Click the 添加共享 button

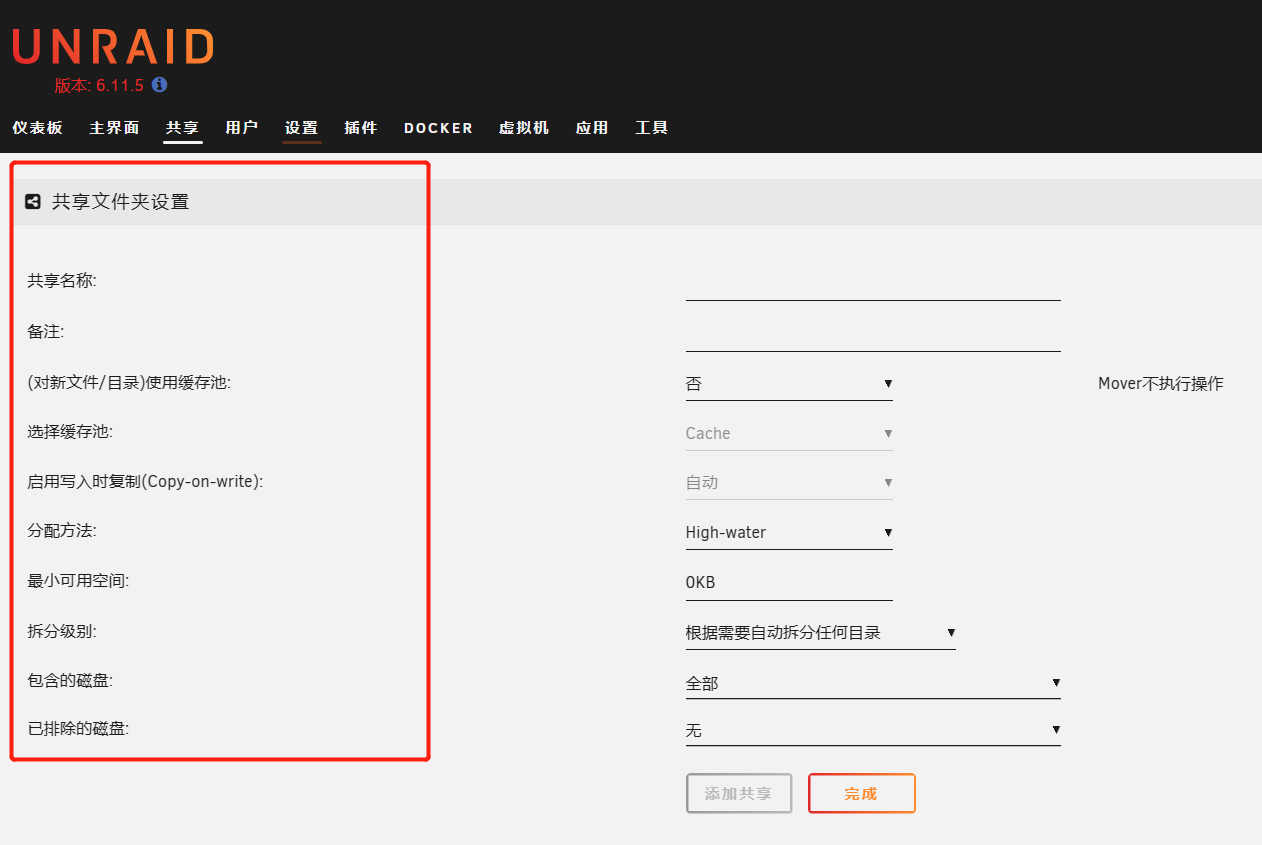coord(738,794)
